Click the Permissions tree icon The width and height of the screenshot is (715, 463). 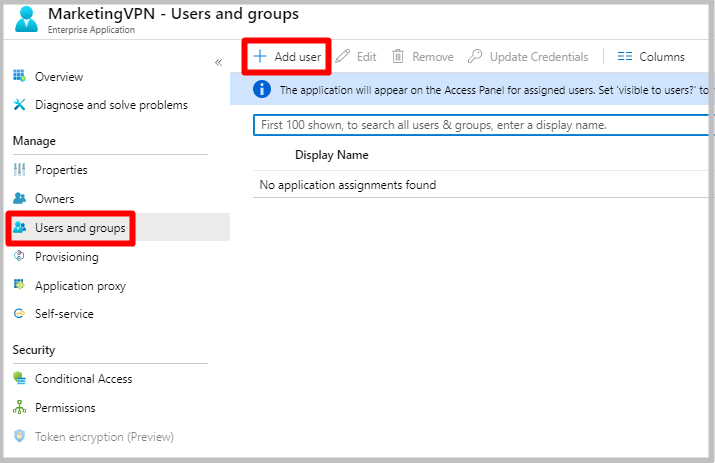pos(19,408)
